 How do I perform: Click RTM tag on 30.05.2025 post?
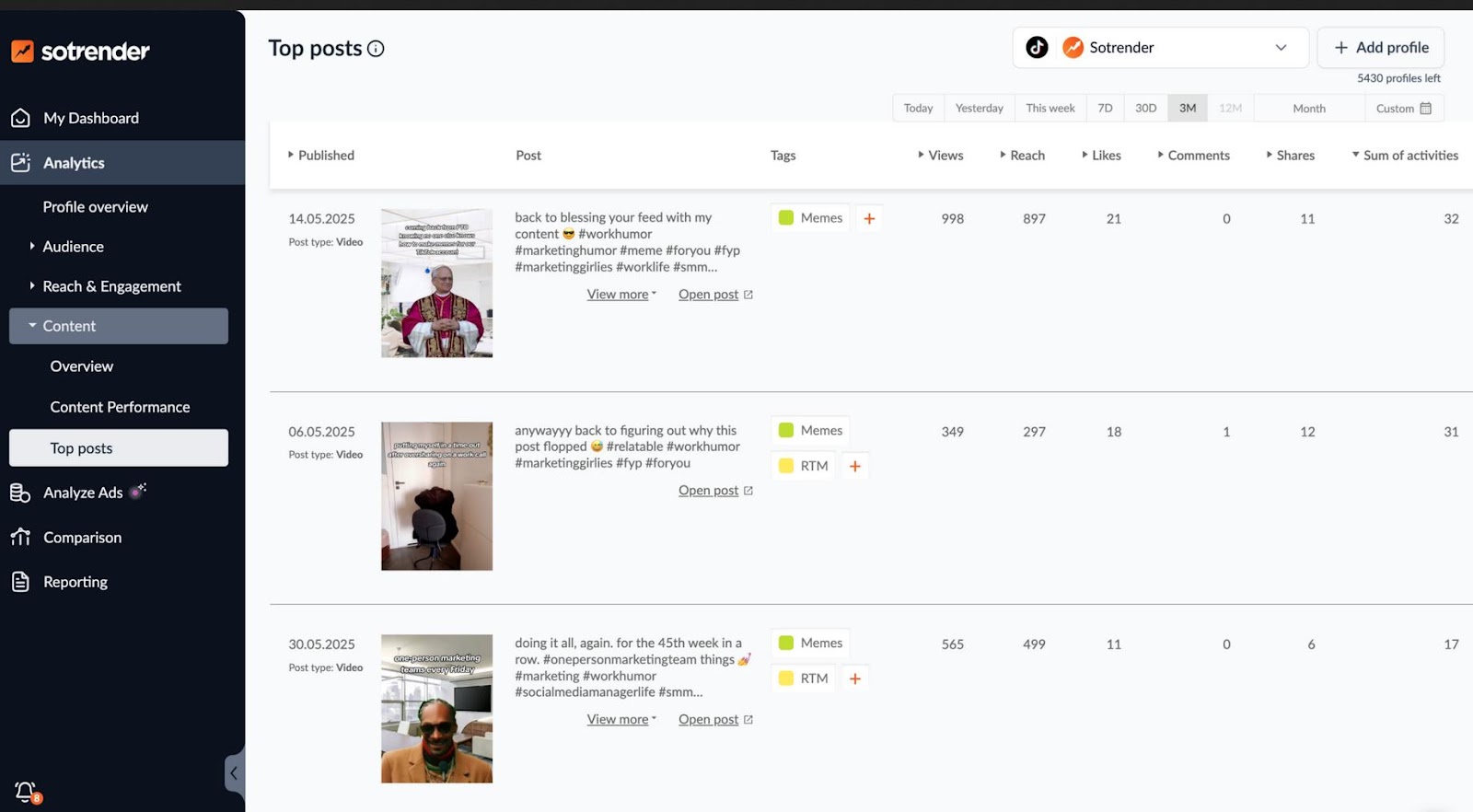click(804, 679)
